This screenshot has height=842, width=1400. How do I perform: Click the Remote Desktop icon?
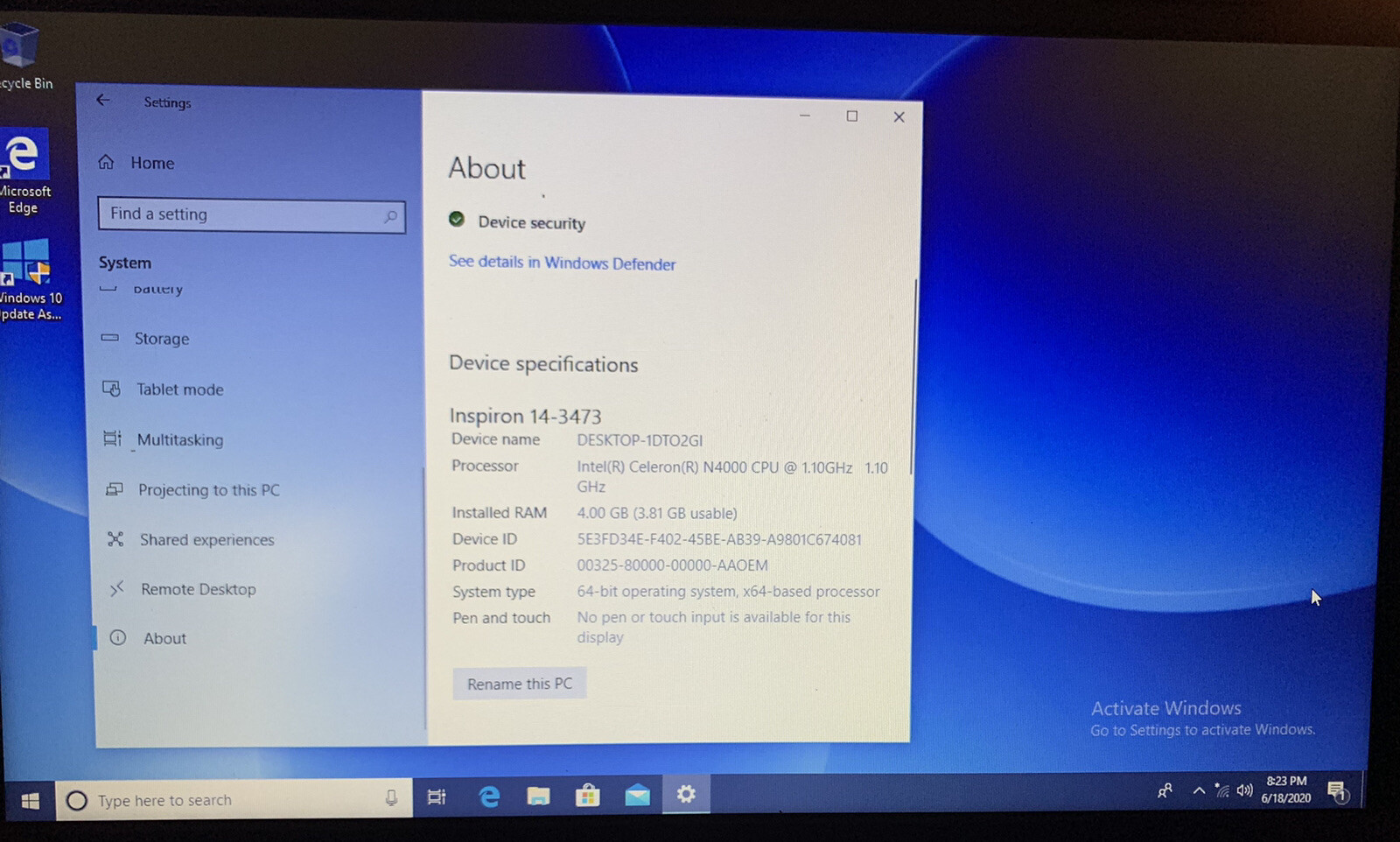(116, 588)
